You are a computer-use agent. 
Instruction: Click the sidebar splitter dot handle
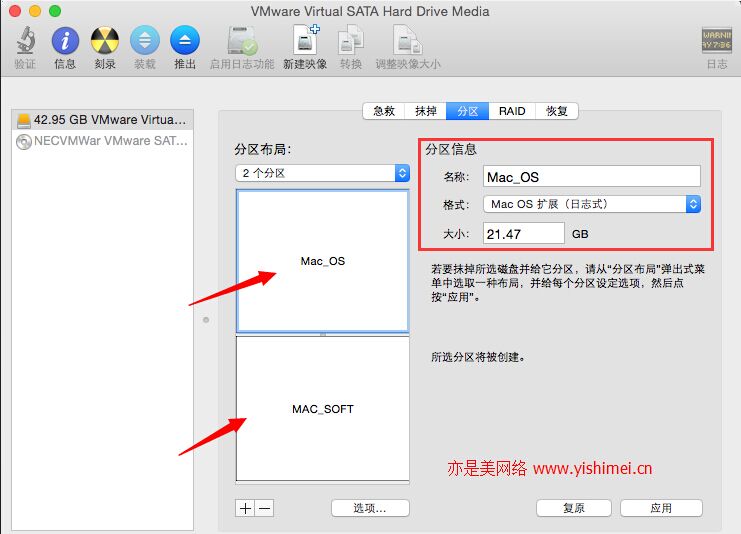coord(206,320)
